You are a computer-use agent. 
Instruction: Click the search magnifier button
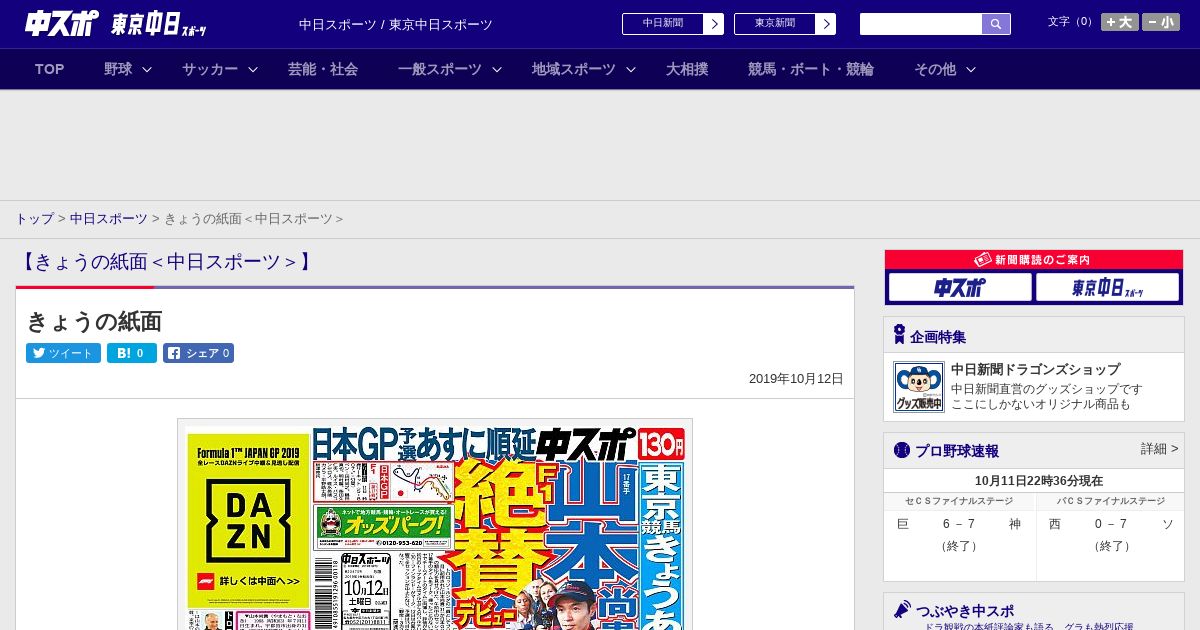[x=996, y=24]
